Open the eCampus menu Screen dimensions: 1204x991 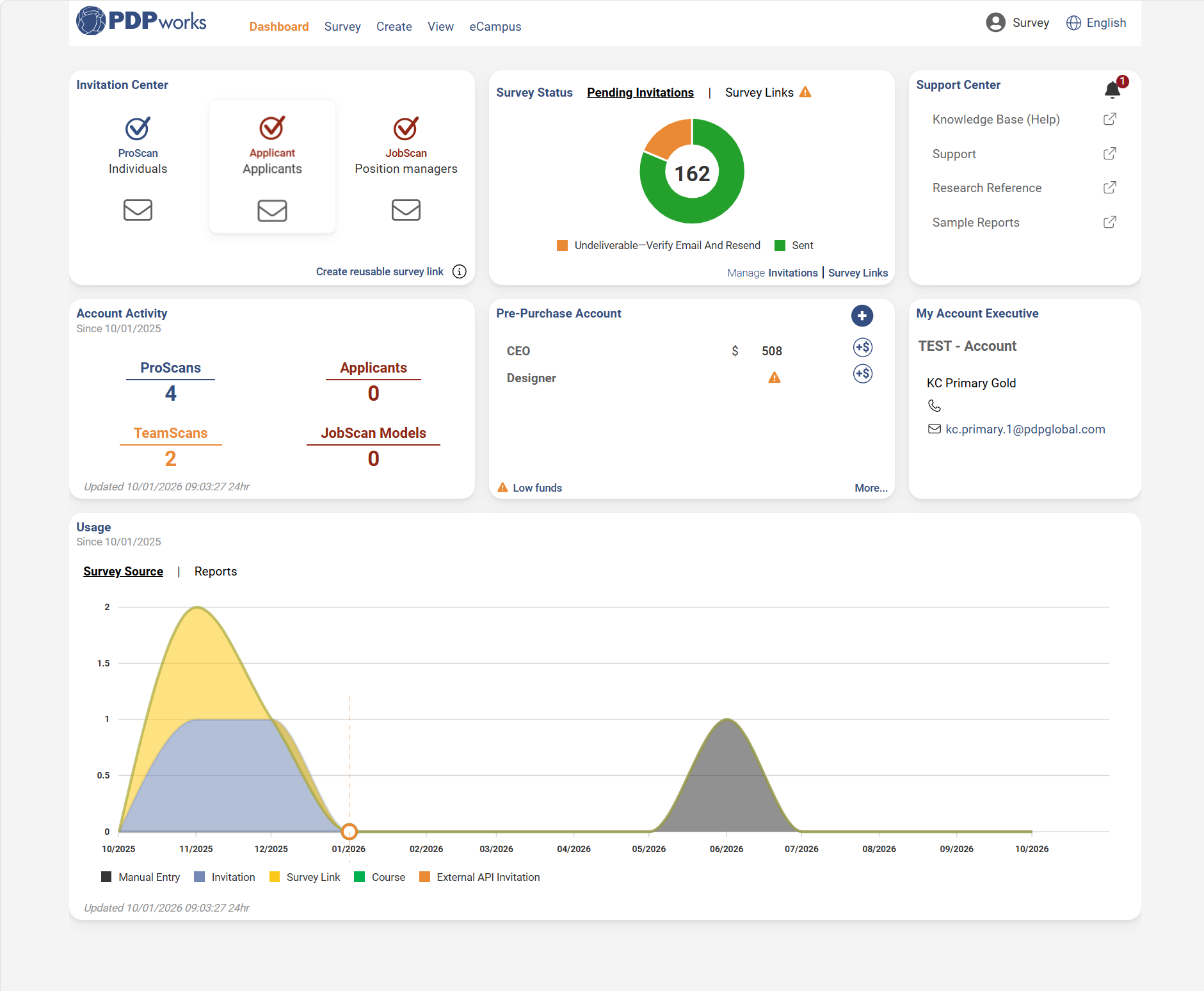(x=495, y=27)
